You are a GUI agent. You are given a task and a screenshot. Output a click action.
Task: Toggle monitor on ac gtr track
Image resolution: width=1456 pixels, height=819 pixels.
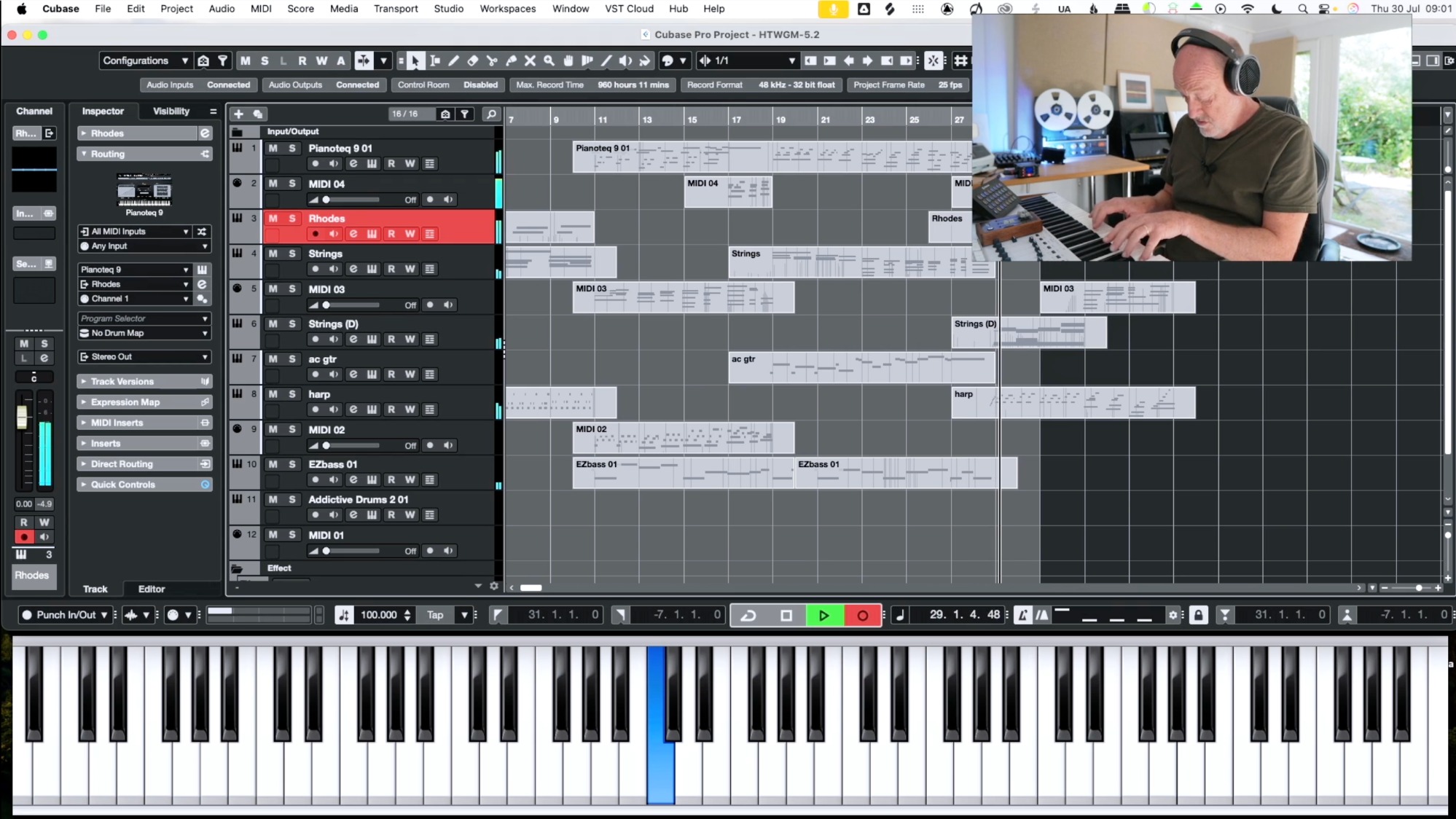[x=334, y=375]
